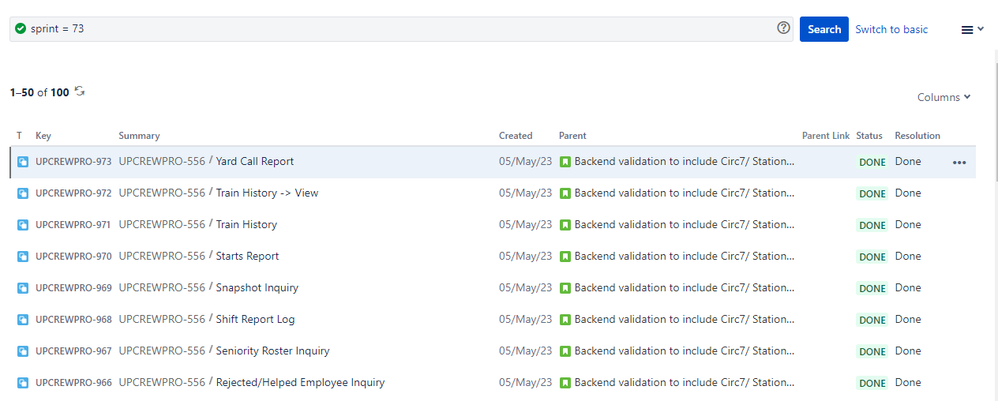Open issue key UPCREWPRO-966
Image resolution: width=998 pixels, height=401 pixels.
click(x=73, y=383)
